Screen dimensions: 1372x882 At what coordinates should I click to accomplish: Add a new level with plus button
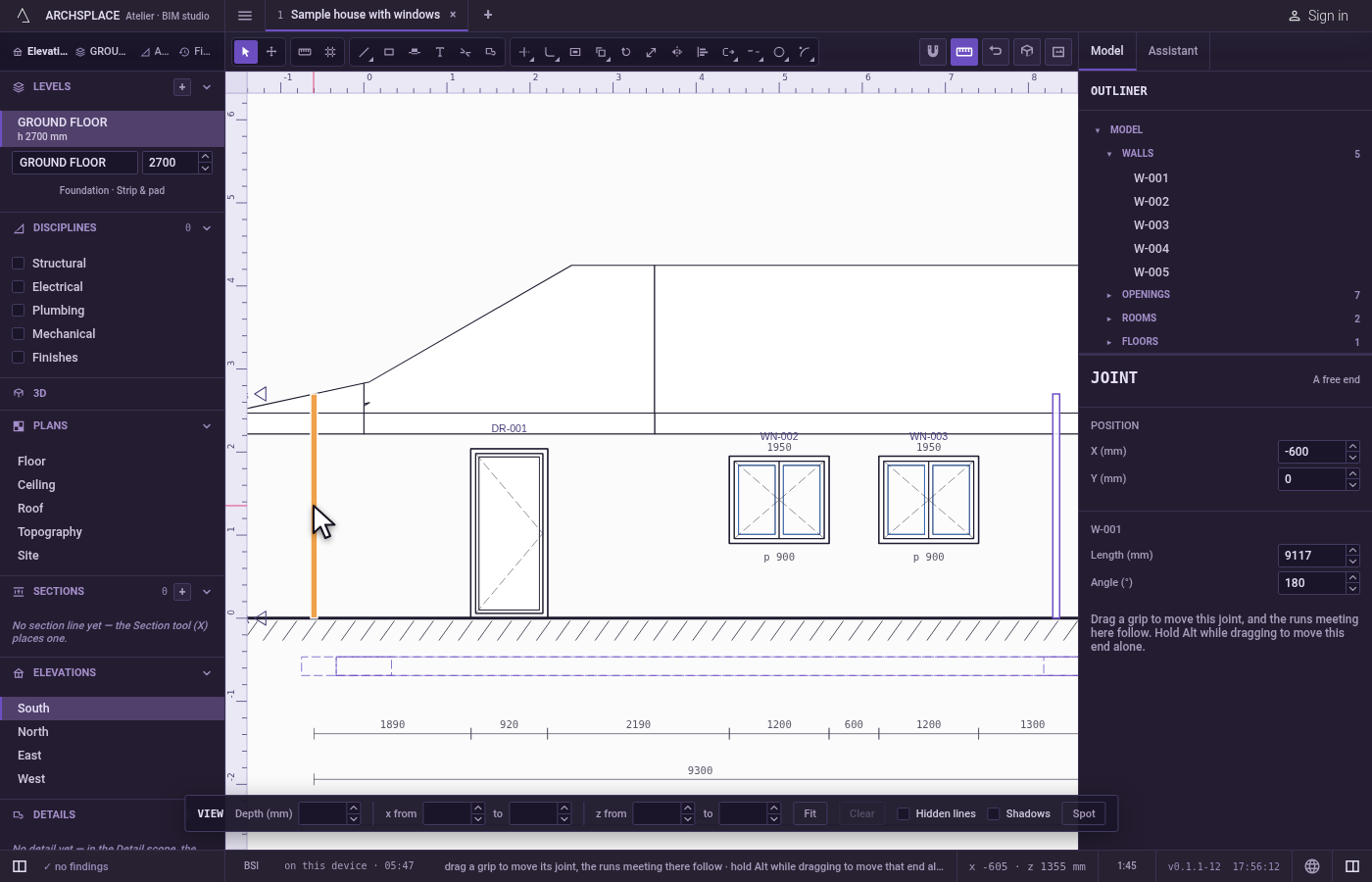[x=182, y=87]
